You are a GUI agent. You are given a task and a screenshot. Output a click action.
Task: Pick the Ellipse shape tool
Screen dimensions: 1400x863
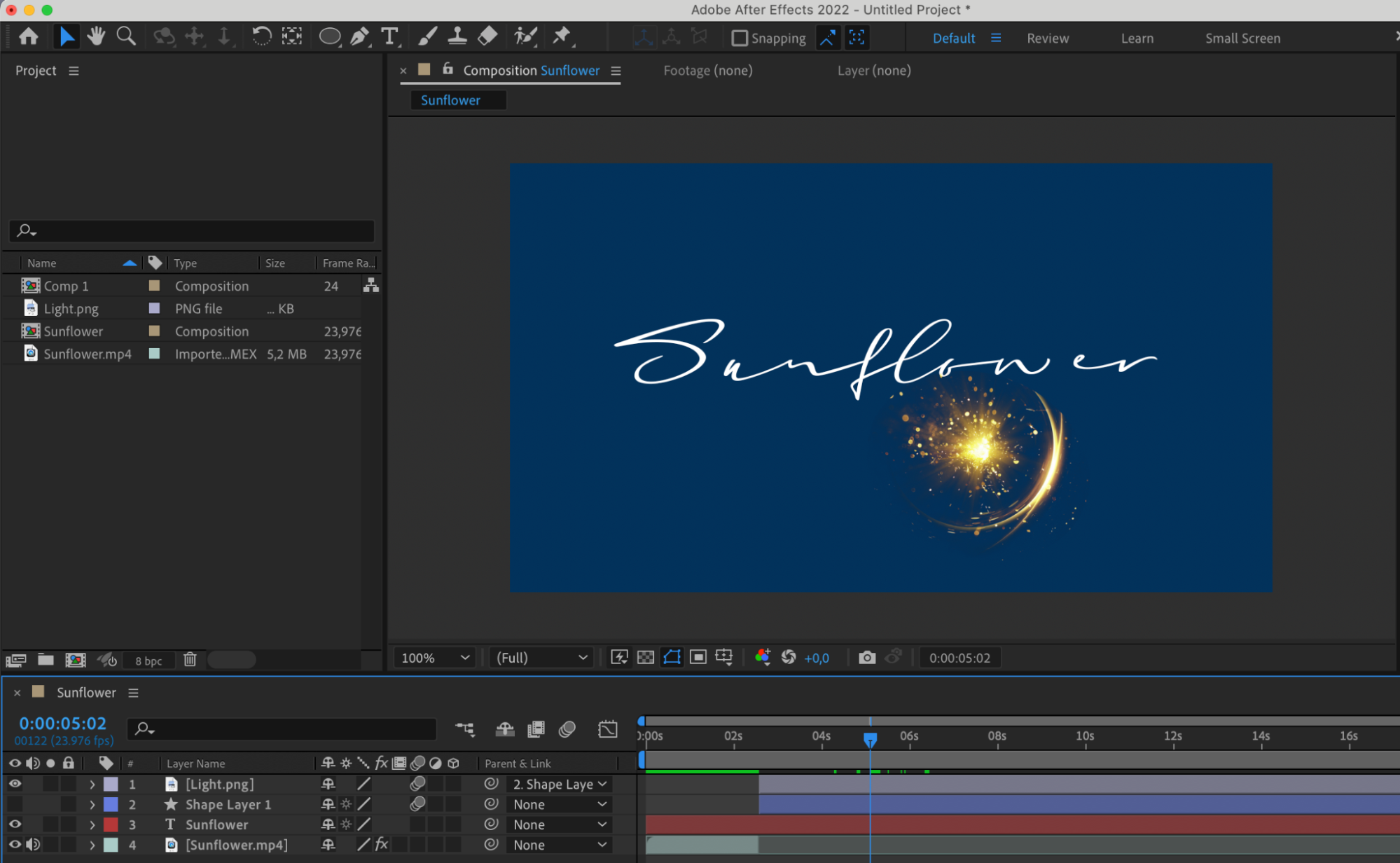(x=329, y=36)
